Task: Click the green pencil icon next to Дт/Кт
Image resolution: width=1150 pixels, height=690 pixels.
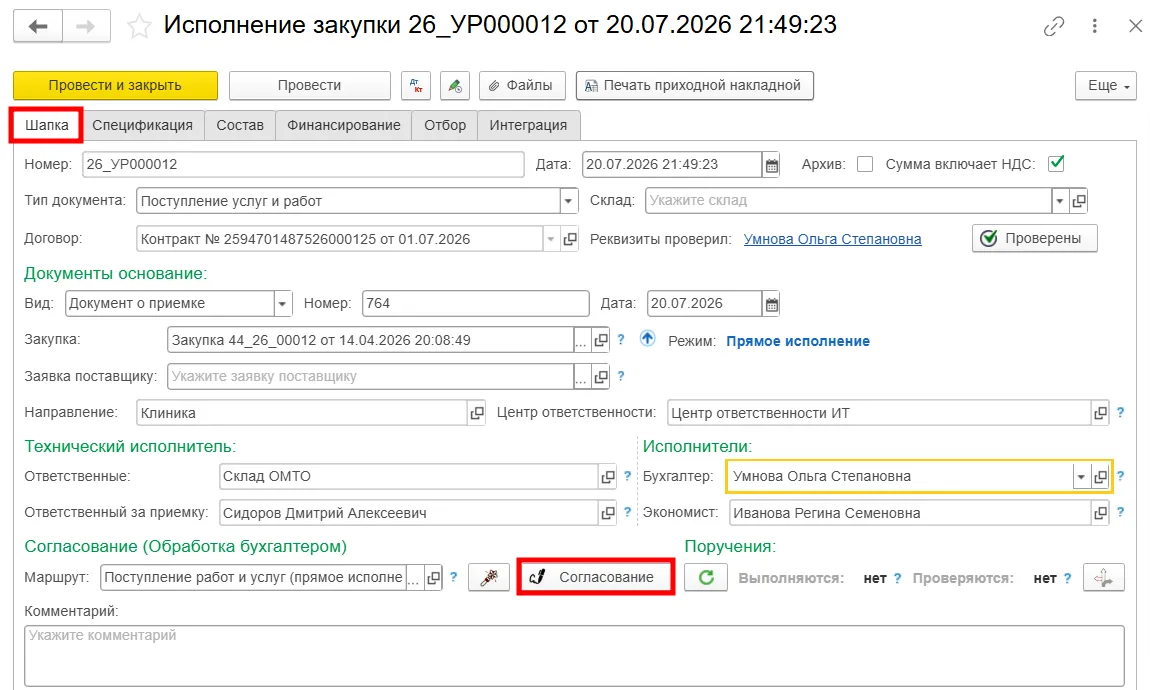Action: click(x=455, y=86)
